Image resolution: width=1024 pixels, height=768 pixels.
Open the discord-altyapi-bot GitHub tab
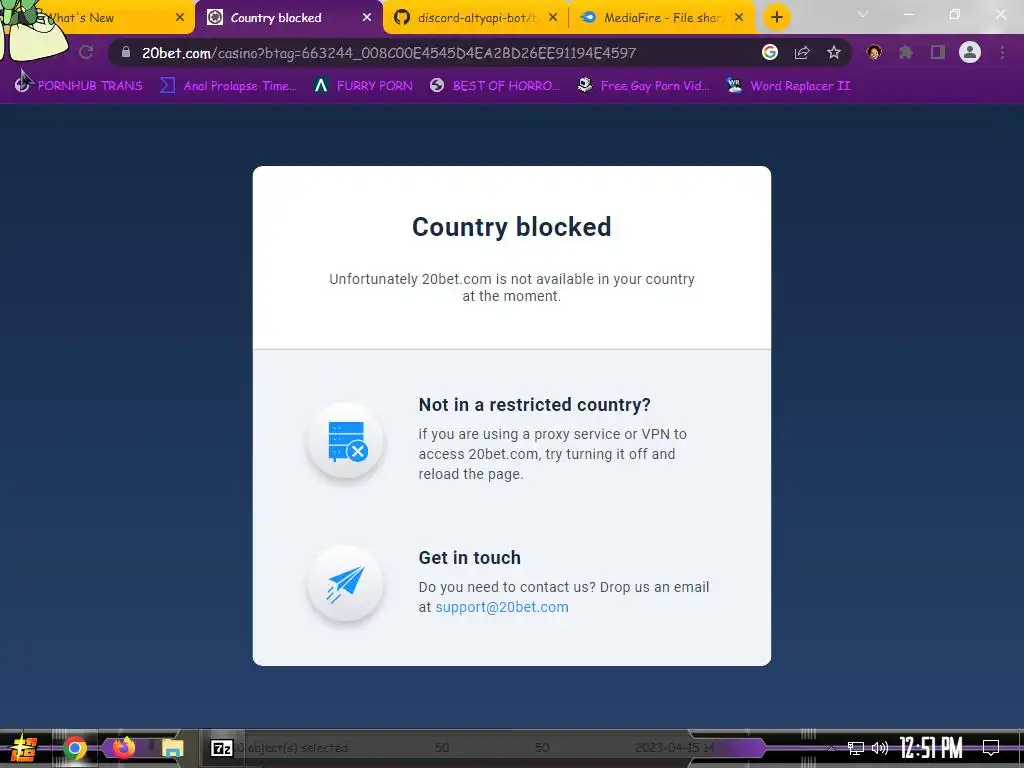pos(476,18)
